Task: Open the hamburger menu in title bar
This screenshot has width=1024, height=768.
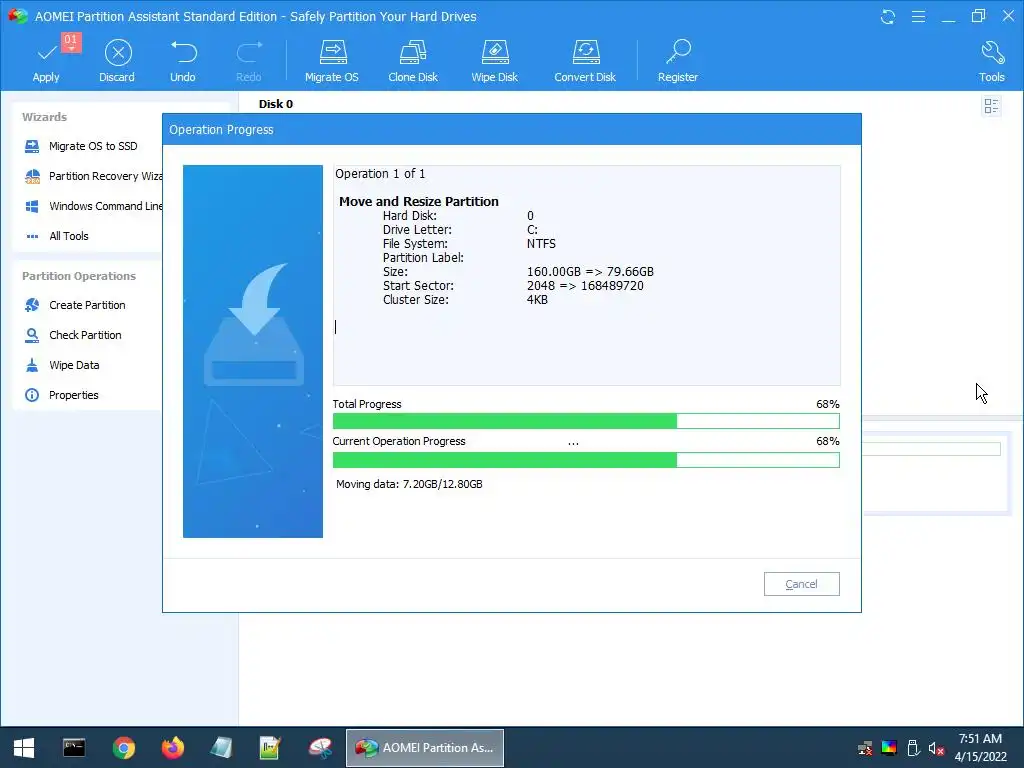Action: pyautogui.click(x=918, y=17)
